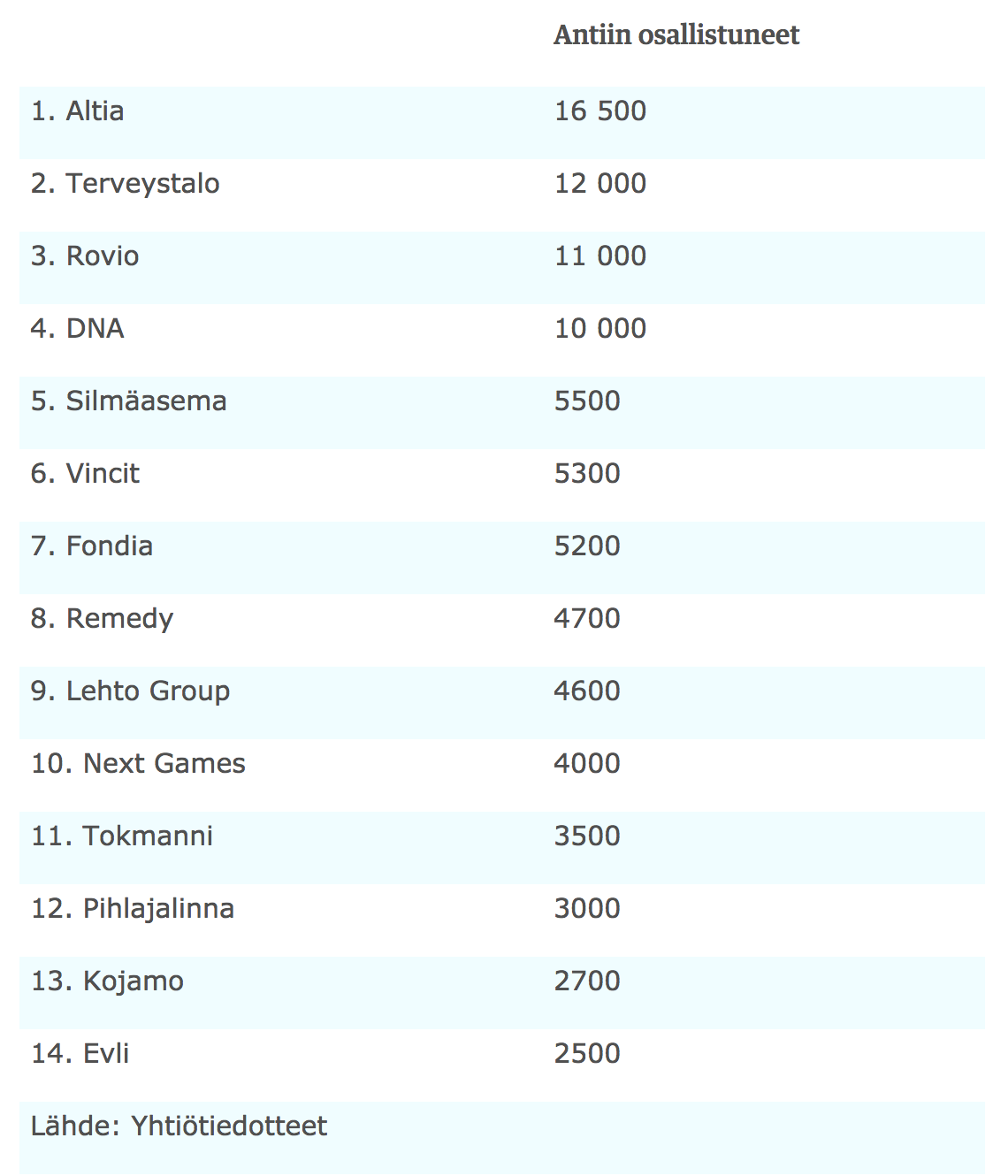
Task: Click the 'Lähde: Yhtiötiedotteet' source text
Action: pos(179,1126)
